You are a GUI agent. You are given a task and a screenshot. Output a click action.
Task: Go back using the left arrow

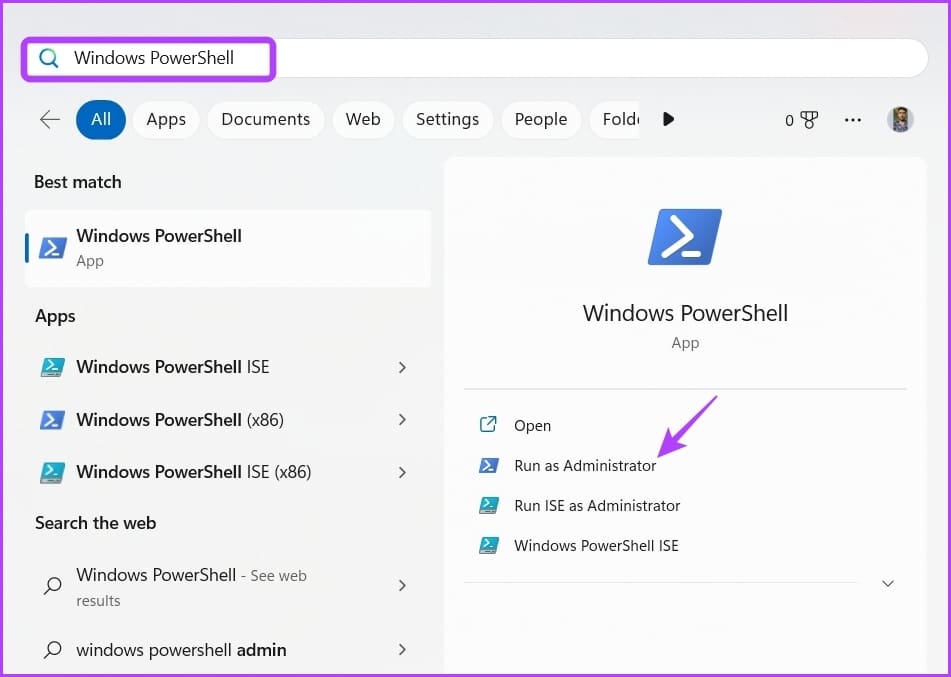[x=50, y=120]
